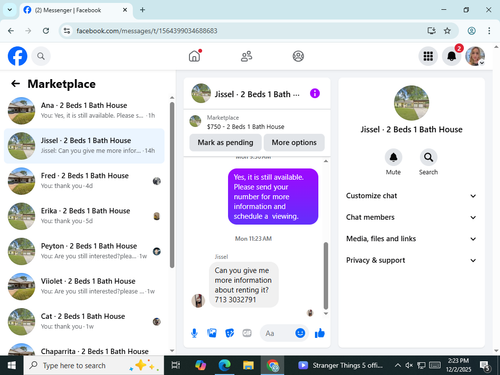
Task: Open Chaparrita's 2 Beds 1 Bath conversation
Action: (x=84, y=349)
